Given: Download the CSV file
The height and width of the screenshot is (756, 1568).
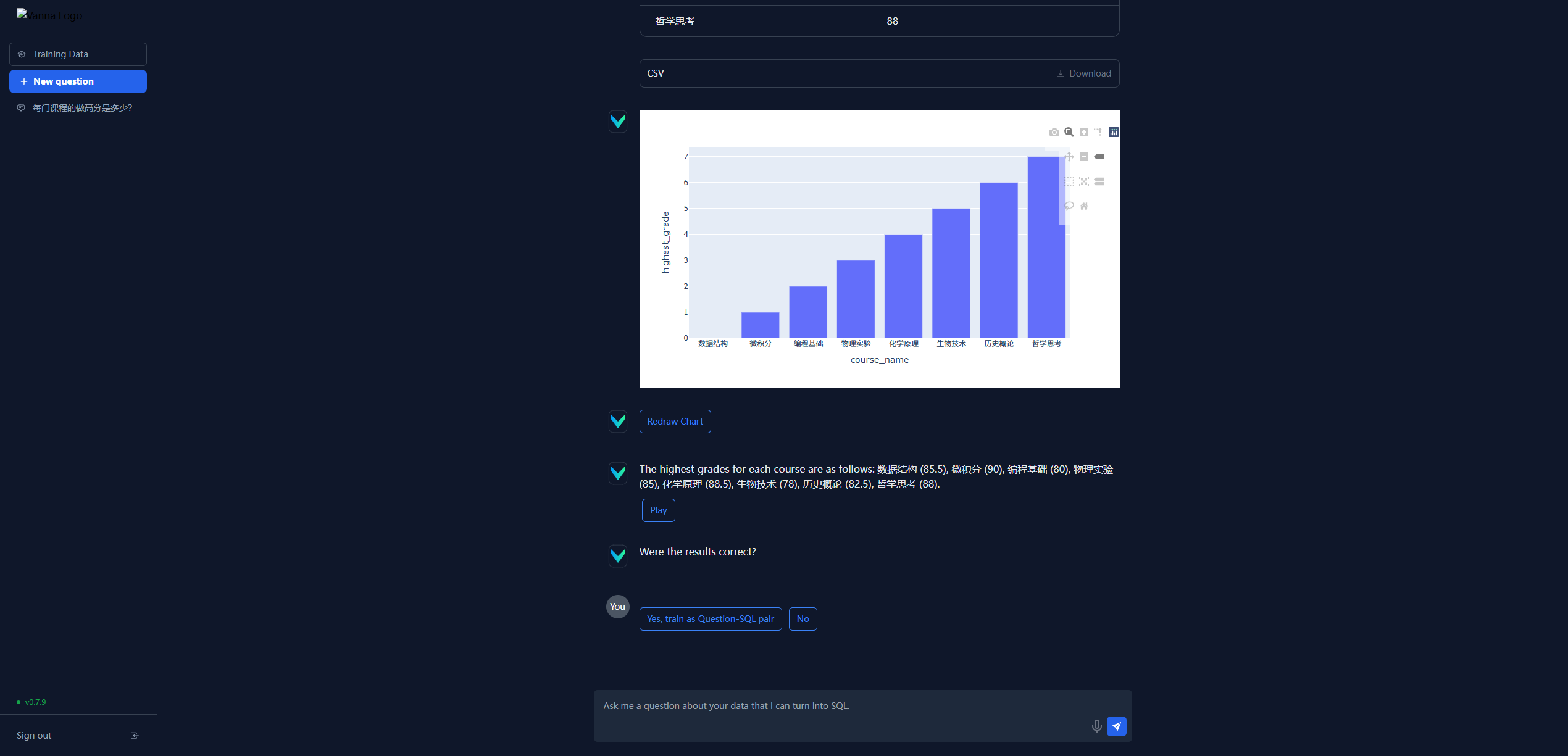Looking at the screenshot, I should (x=1083, y=73).
